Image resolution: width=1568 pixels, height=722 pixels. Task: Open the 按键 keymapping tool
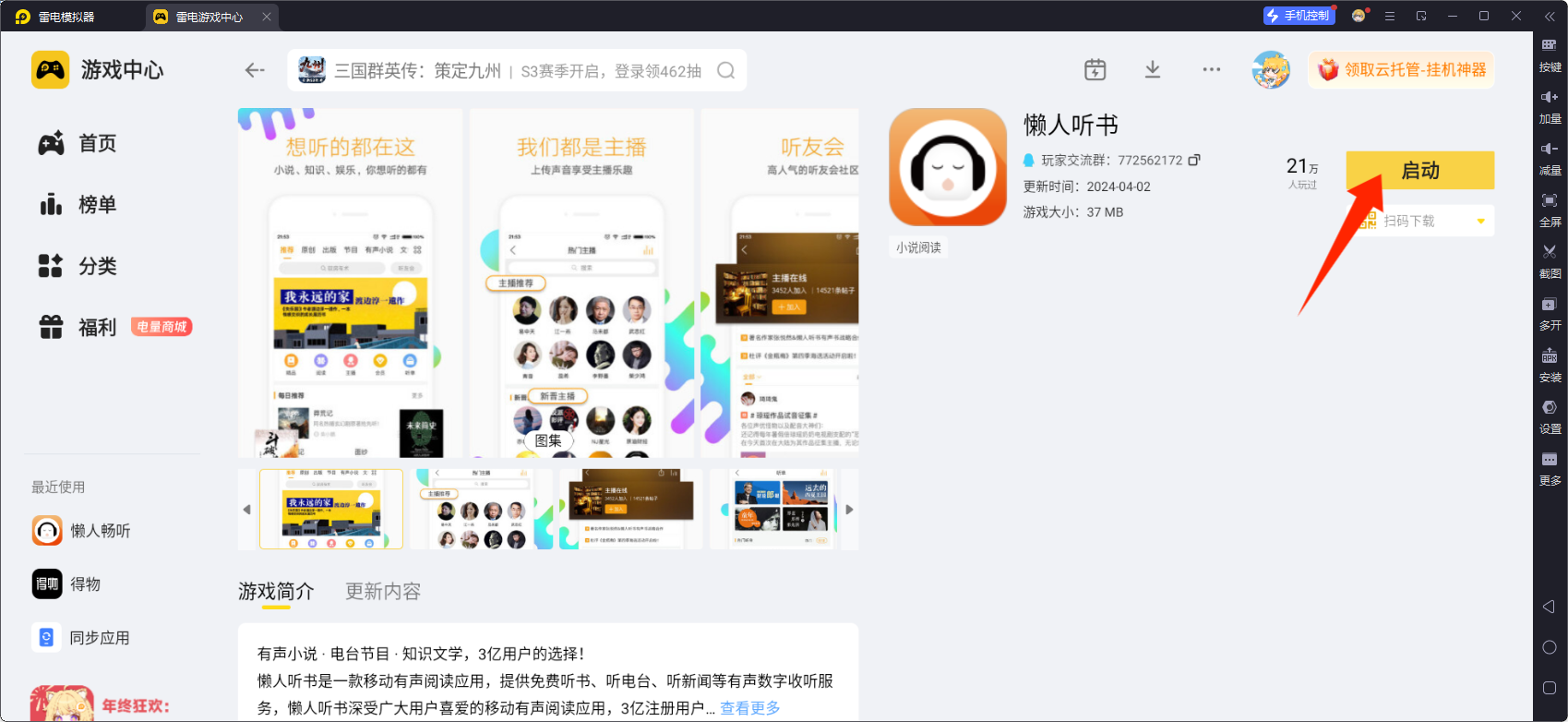pos(1550,55)
